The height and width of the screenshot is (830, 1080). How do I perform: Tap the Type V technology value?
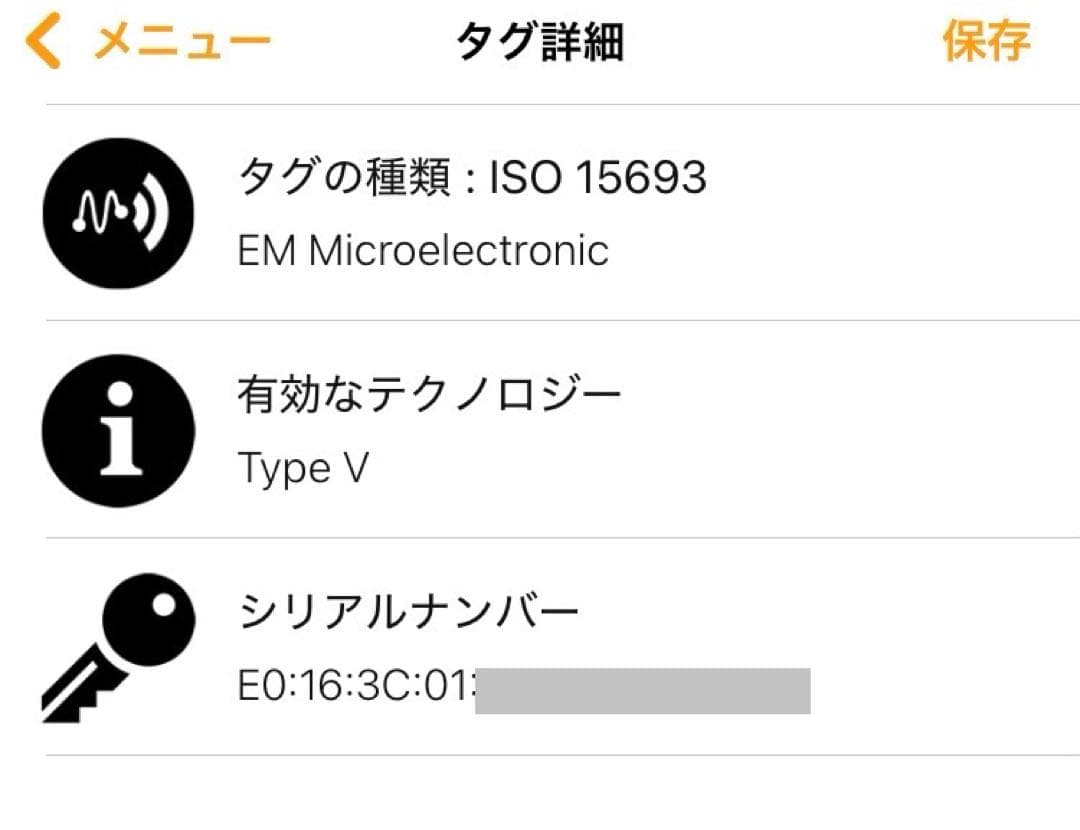pyautogui.click(x=303, y=468)
